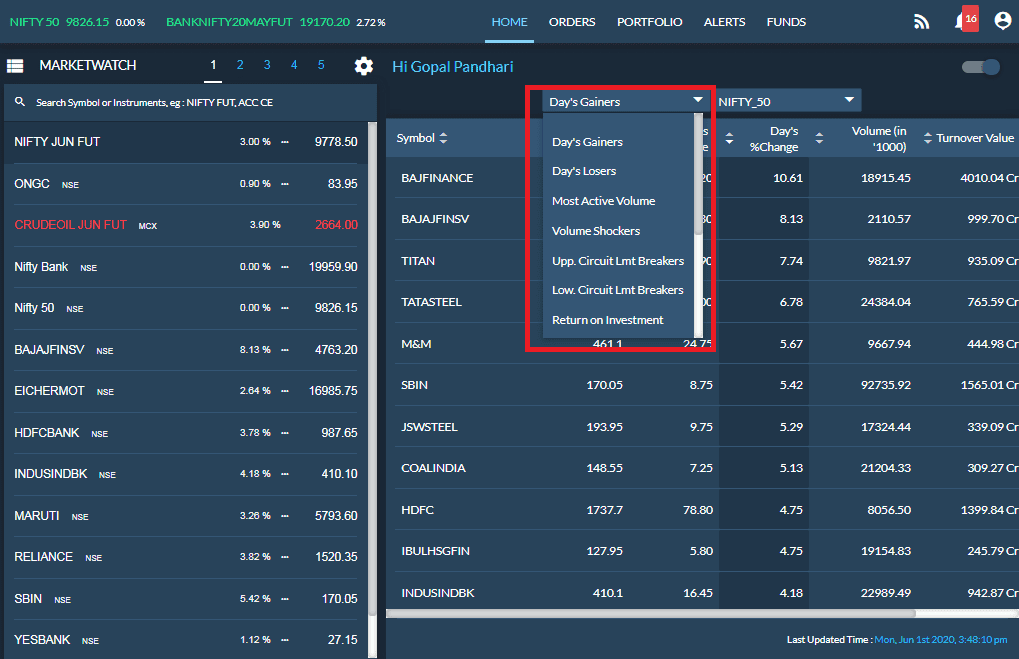The height and width of the screenshot is (659, 1019).
Task: Click BAJFINANCE in gainers table
Action: (437, 177)
